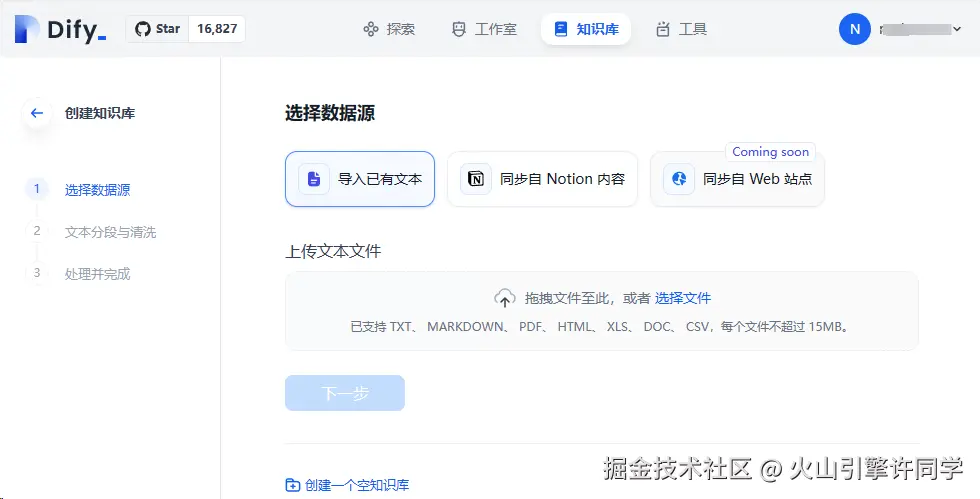
Task: Click the GitHub Star button
Action: pyautogui.click(x=158, y=29)
